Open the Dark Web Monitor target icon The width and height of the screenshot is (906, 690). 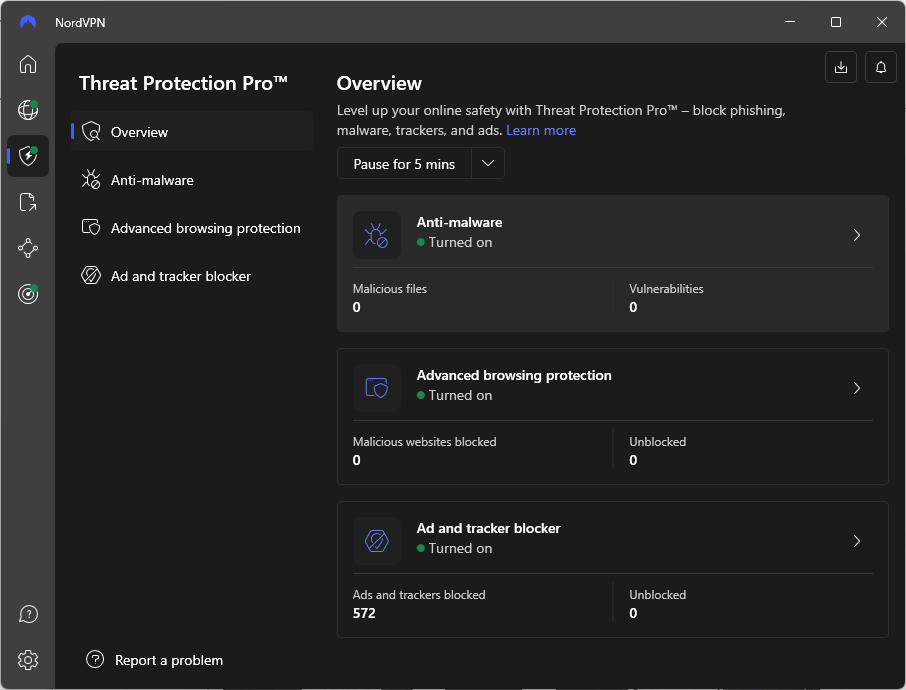coord(28,294)
